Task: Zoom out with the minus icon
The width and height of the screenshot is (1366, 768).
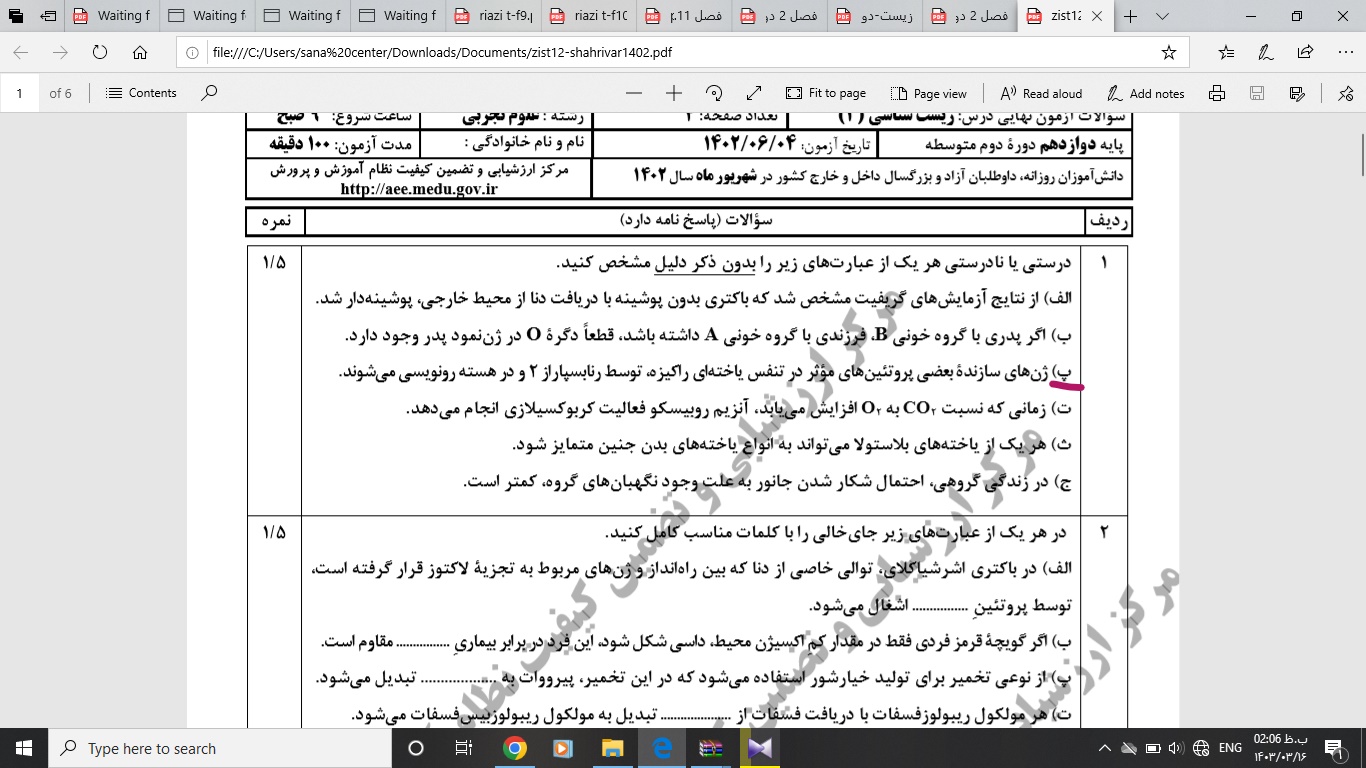Action: point(633,93)
